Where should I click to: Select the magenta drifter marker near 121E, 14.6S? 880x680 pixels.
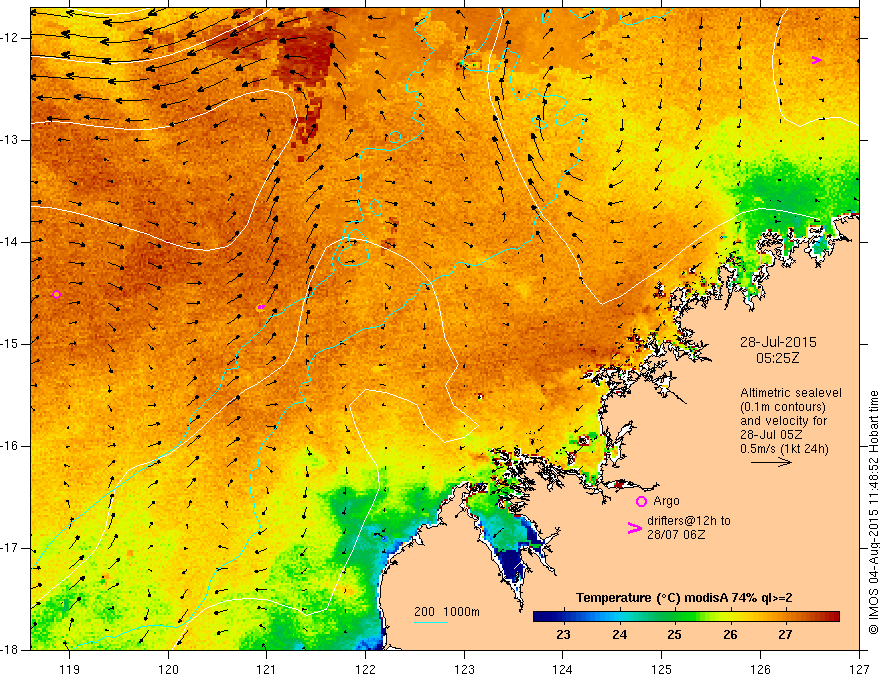(x=261, y=307)
